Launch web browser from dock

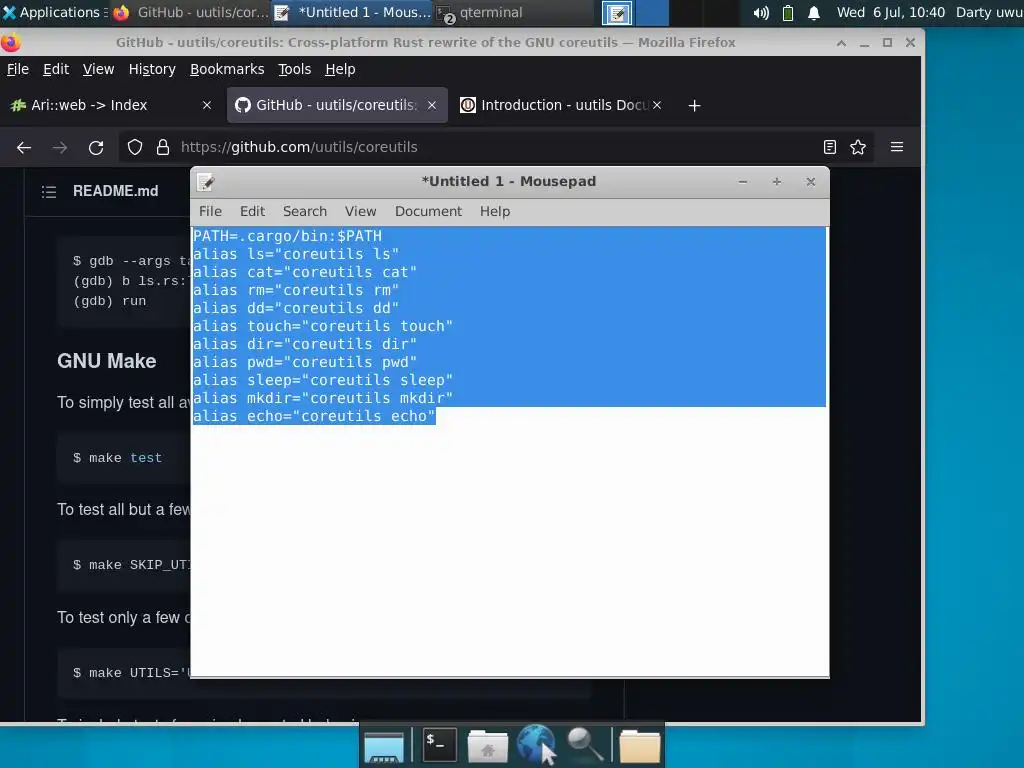click(536, 744)
